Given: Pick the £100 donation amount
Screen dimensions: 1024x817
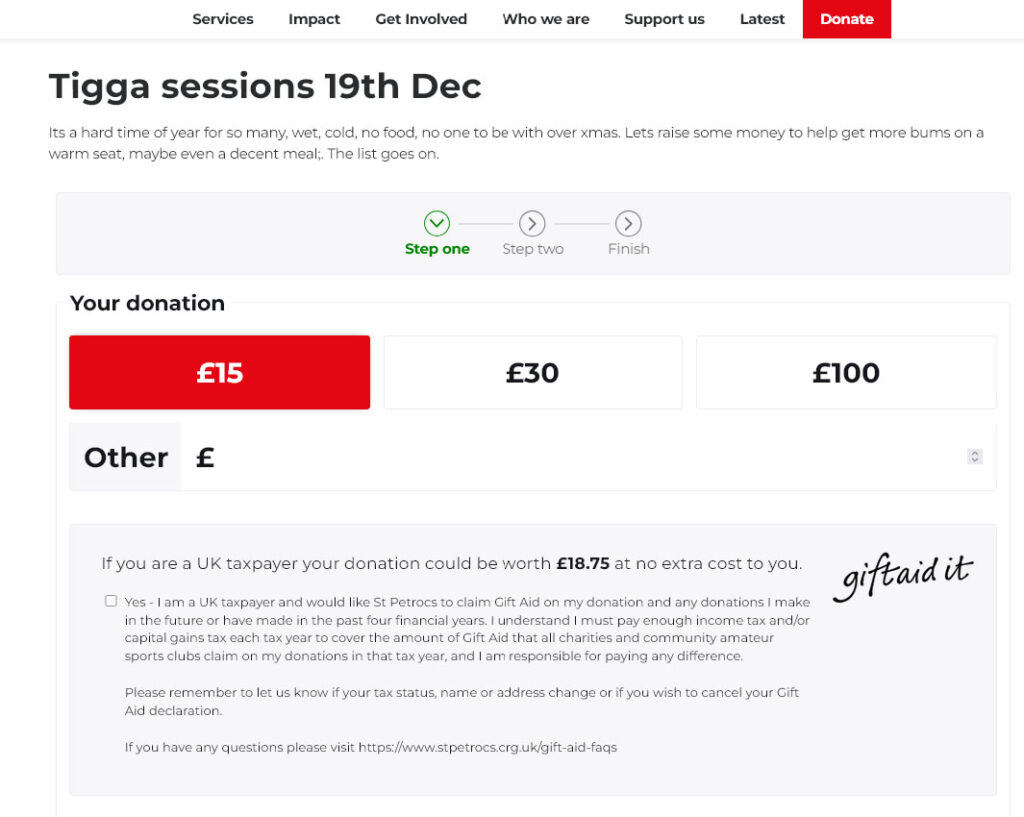Looking at the screenshot, I should pyautogui.click(x=846, y=373).
